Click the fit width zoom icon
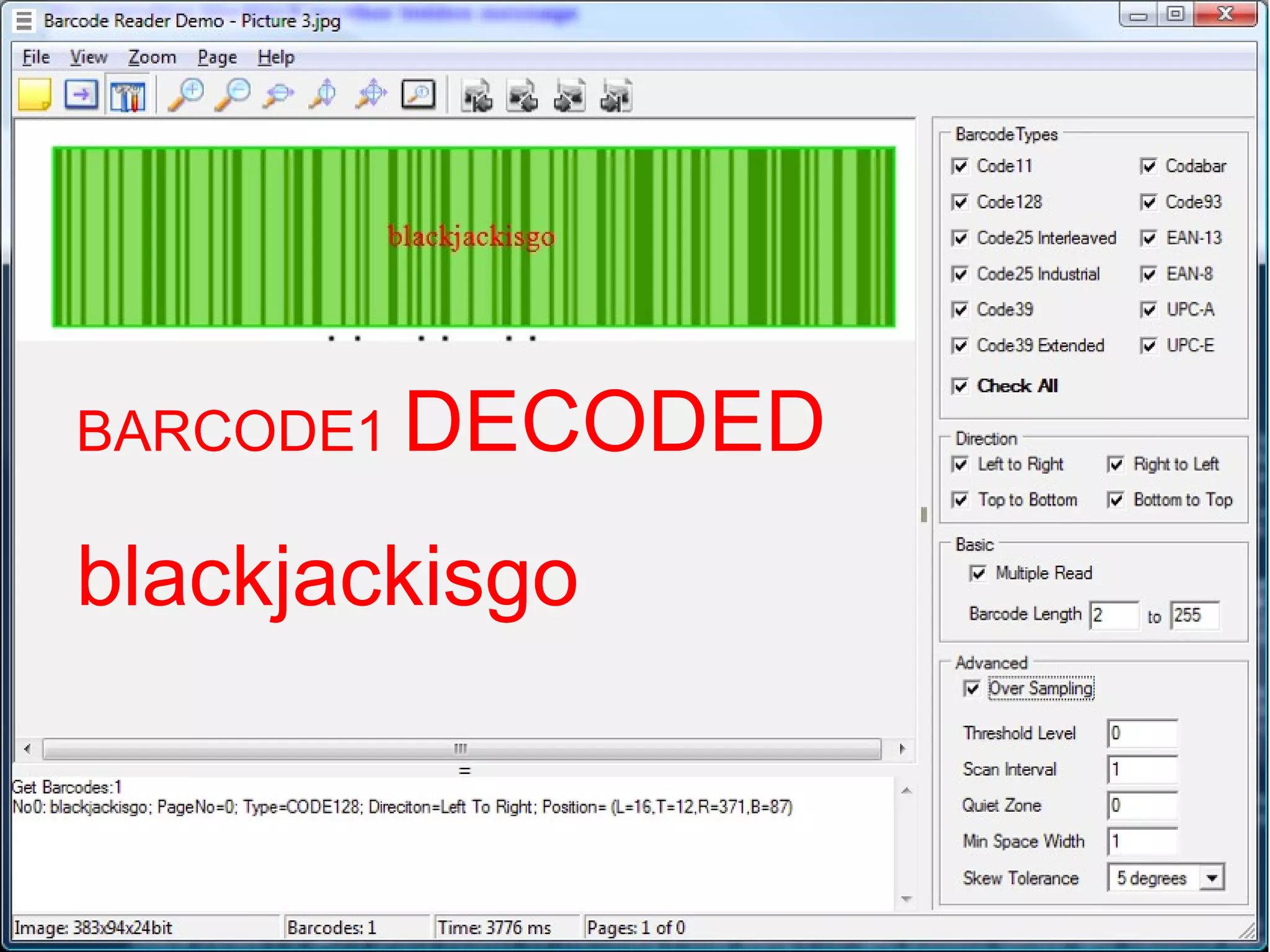1270x952 pixels. [278, 95]
